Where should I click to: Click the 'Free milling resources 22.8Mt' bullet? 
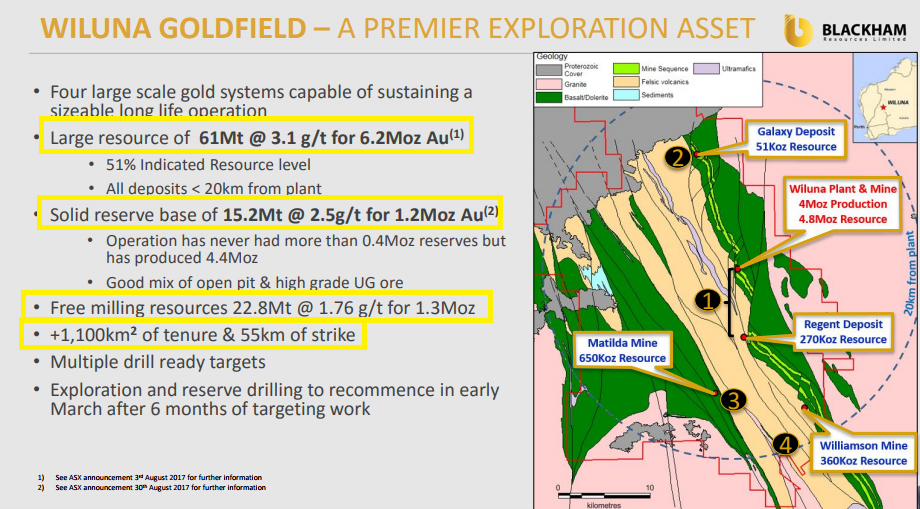coord(262,308)
